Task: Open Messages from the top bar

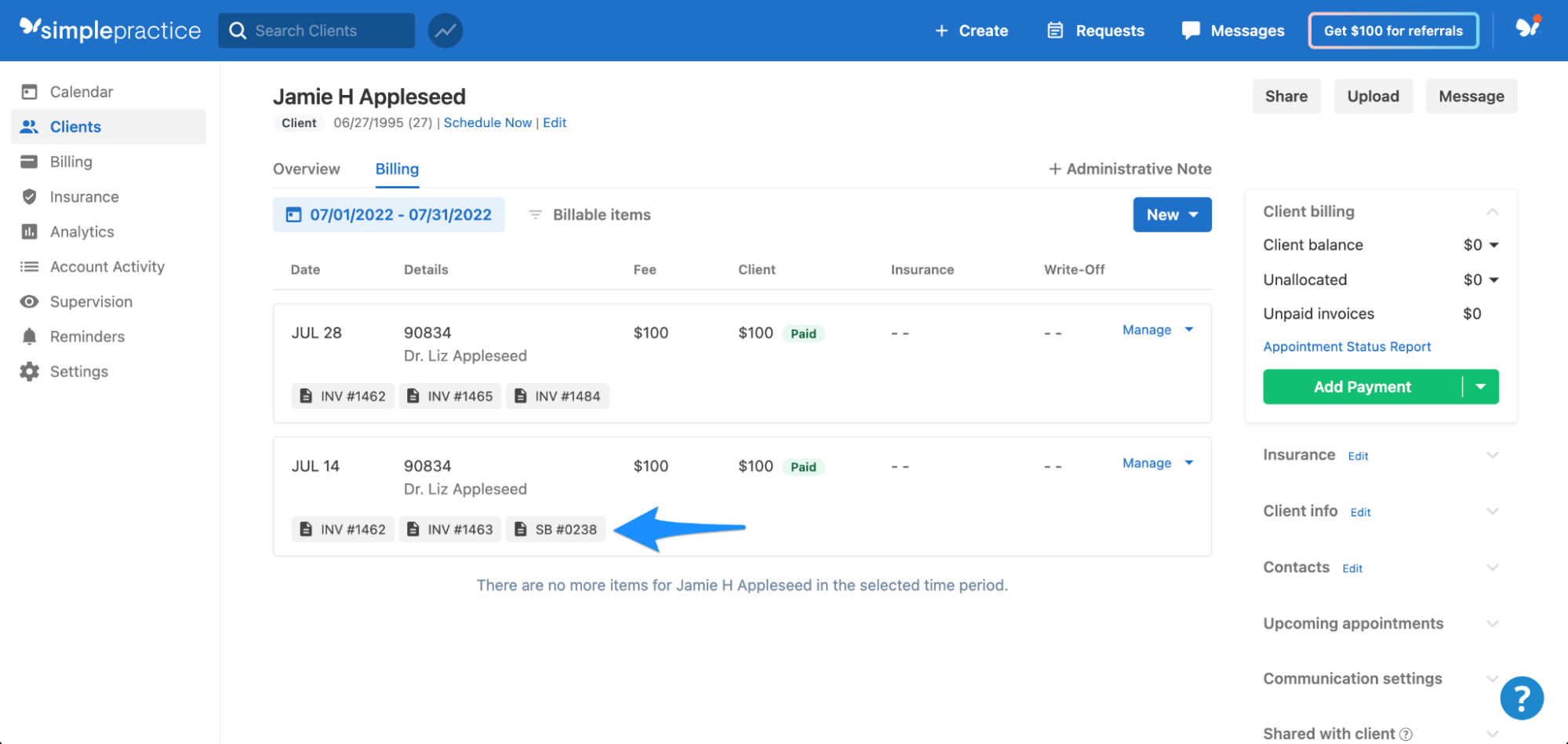Action: 1232,31
